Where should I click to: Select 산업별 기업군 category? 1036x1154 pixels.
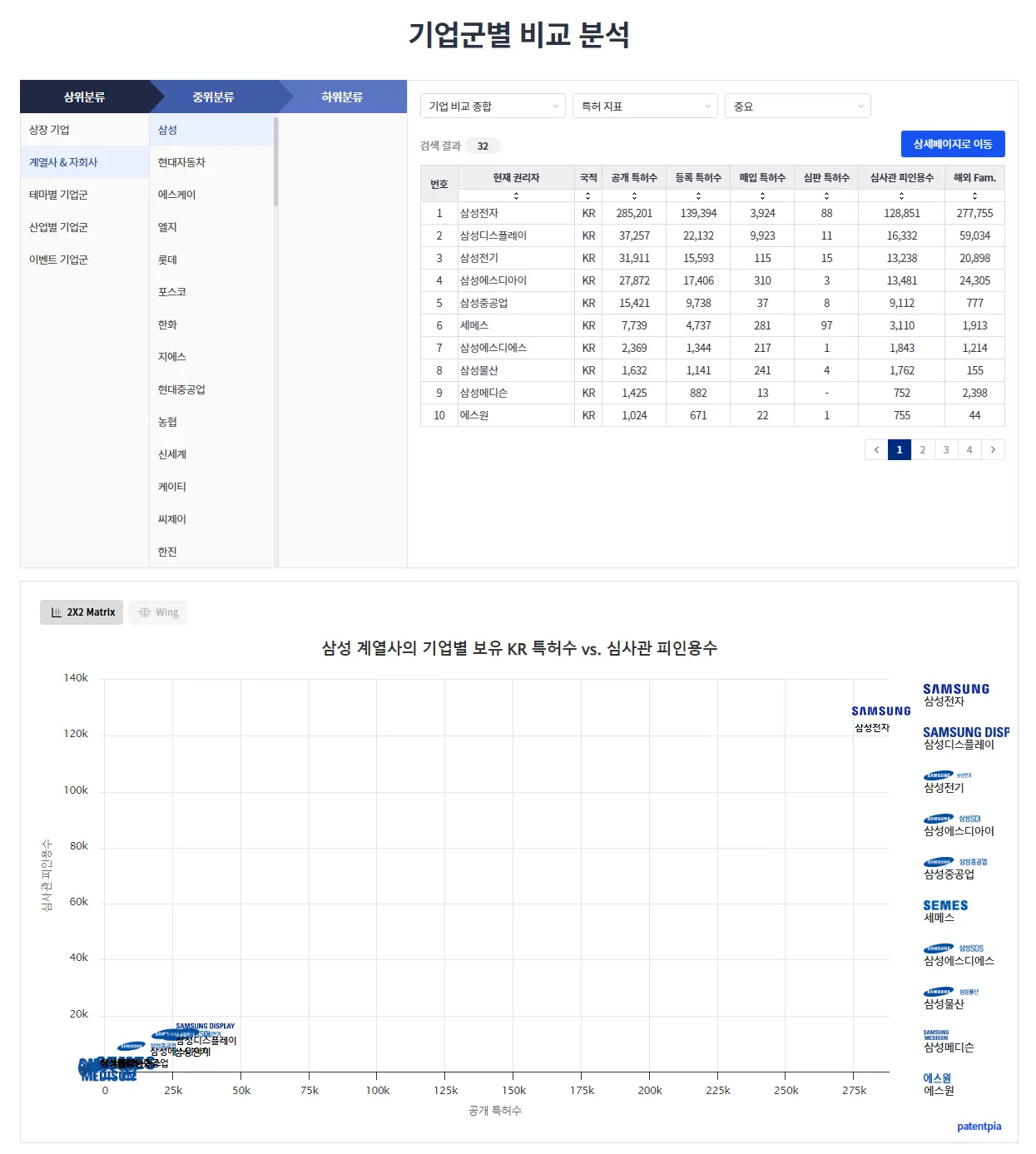(85, 227)
